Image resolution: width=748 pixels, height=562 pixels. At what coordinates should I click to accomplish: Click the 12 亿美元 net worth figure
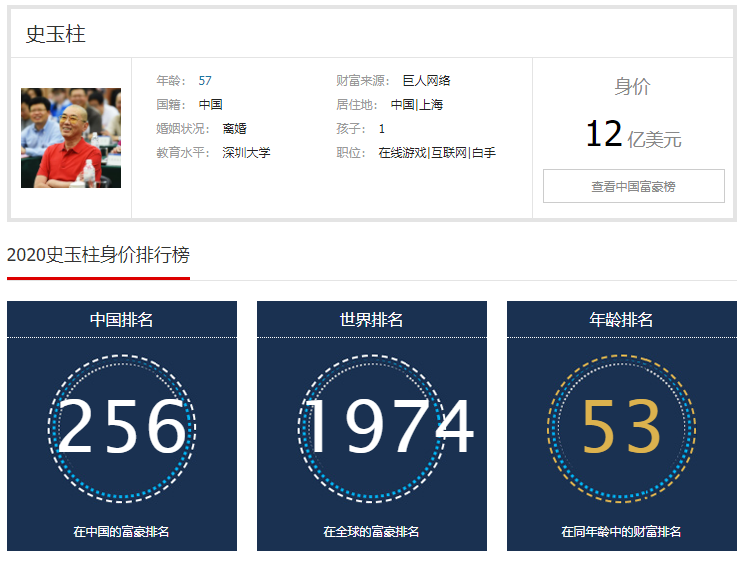[633, 134]
